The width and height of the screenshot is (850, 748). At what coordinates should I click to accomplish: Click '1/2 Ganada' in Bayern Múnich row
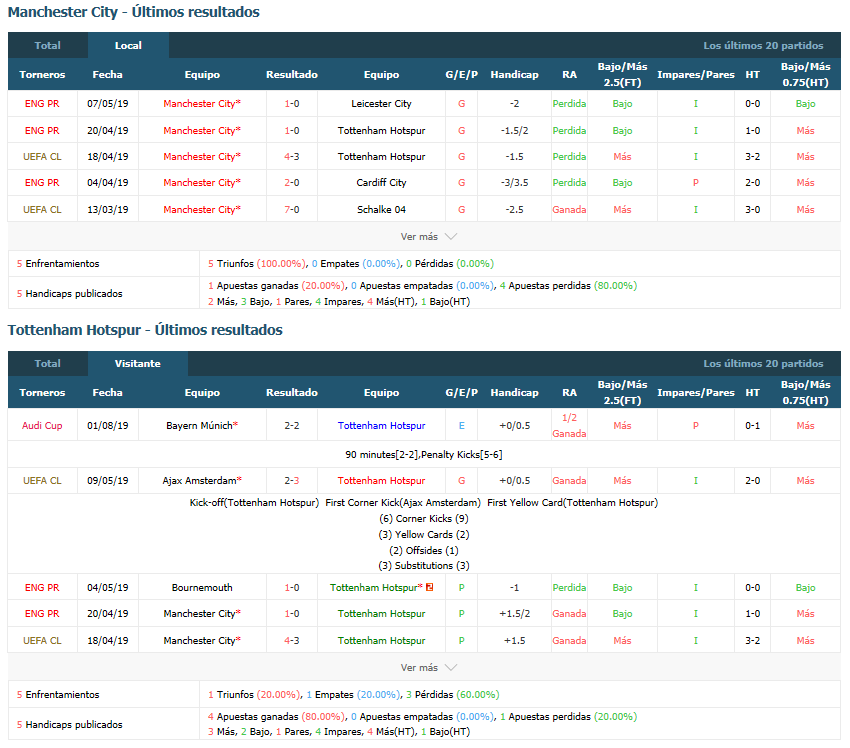pos(569,425)
